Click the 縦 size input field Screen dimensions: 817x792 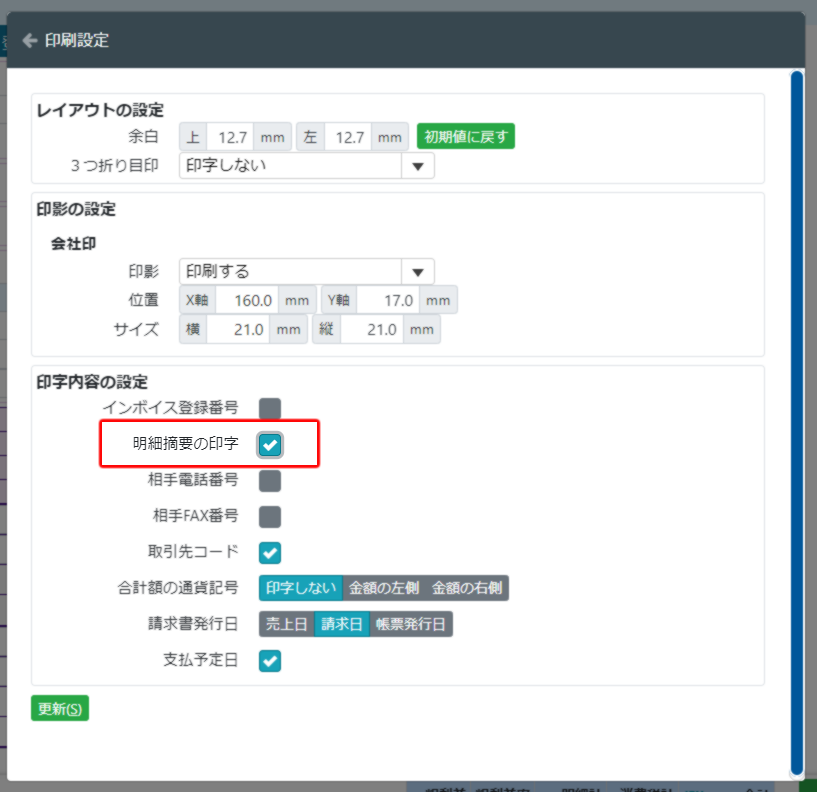click(x=379, y=328)
